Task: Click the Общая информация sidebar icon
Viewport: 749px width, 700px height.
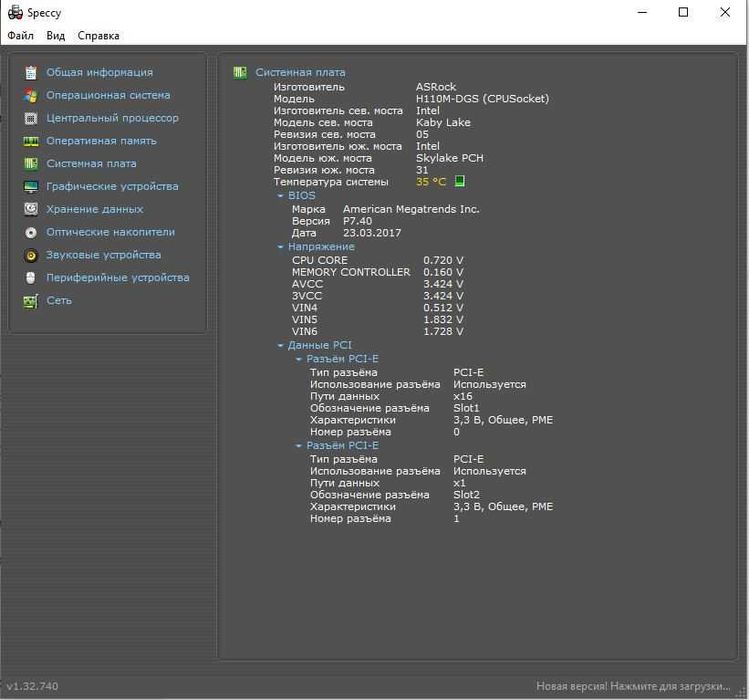Action: point(31,73)
